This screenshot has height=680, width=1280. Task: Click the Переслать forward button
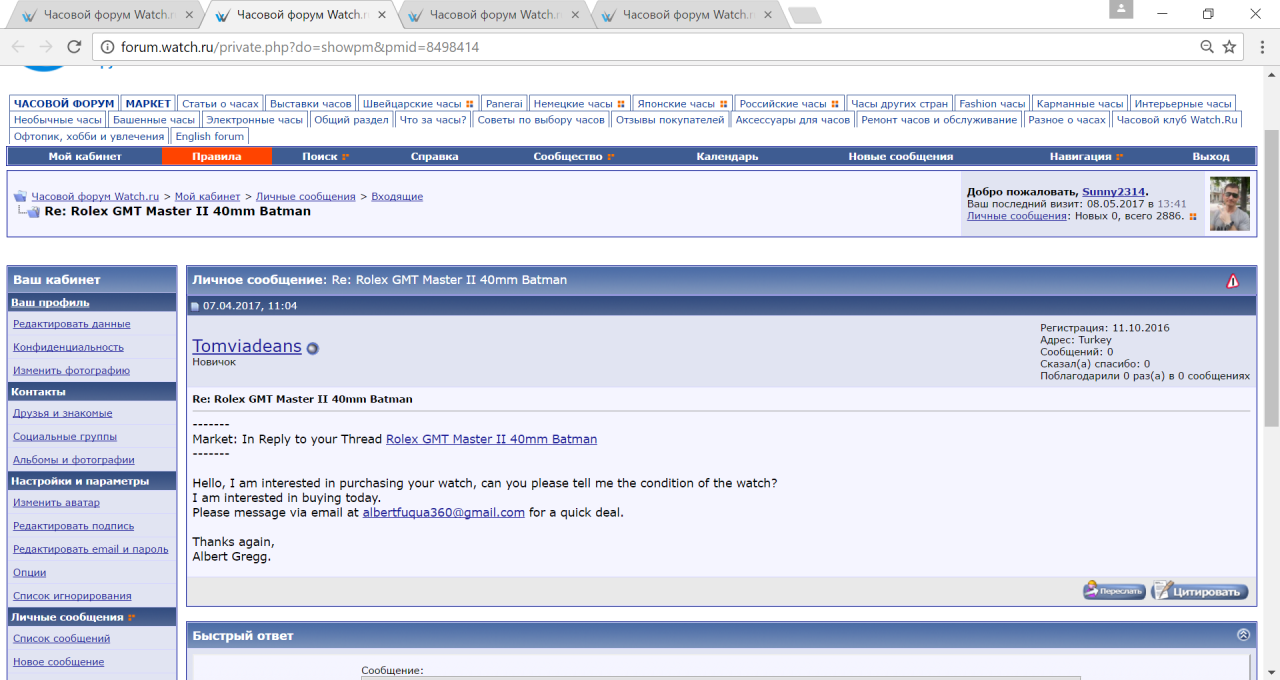[1114, 591]
